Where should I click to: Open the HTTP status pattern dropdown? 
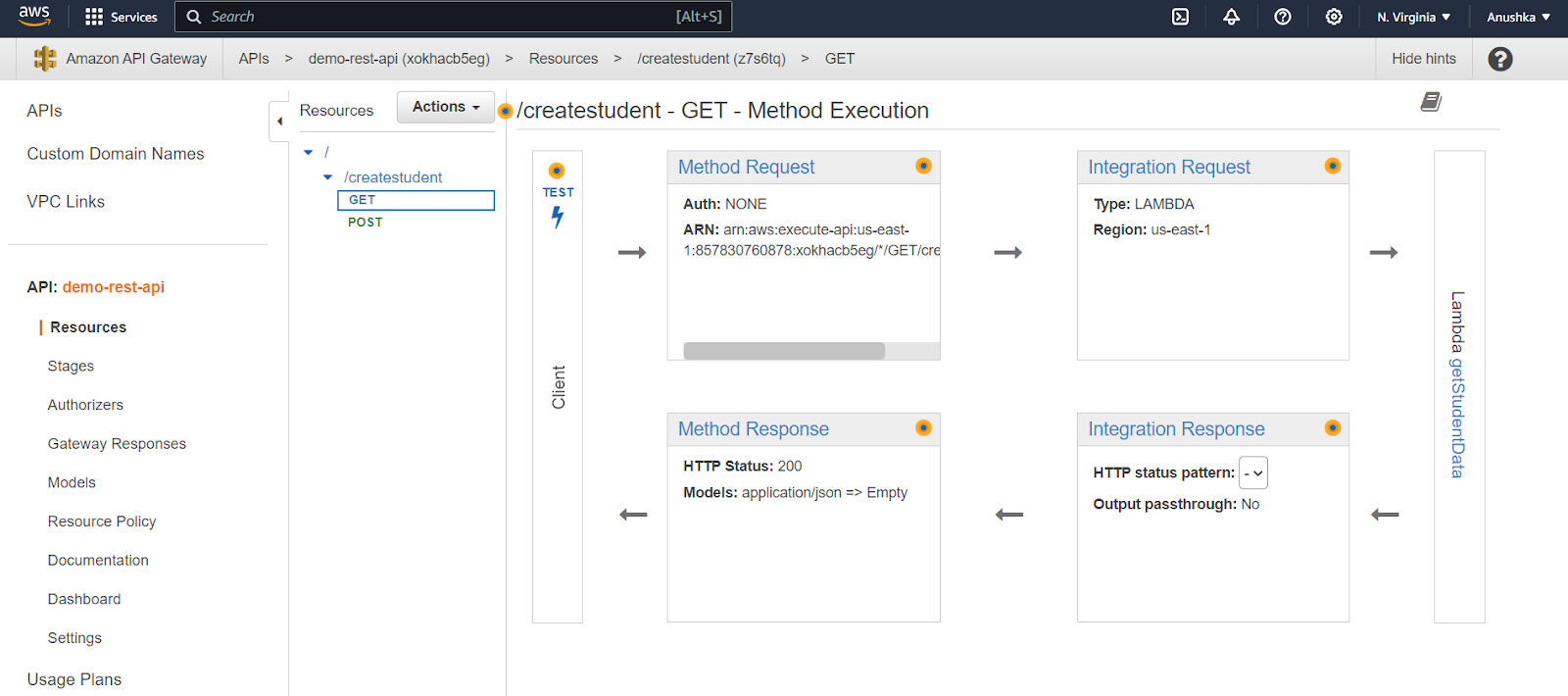(x=1253, y=472)
